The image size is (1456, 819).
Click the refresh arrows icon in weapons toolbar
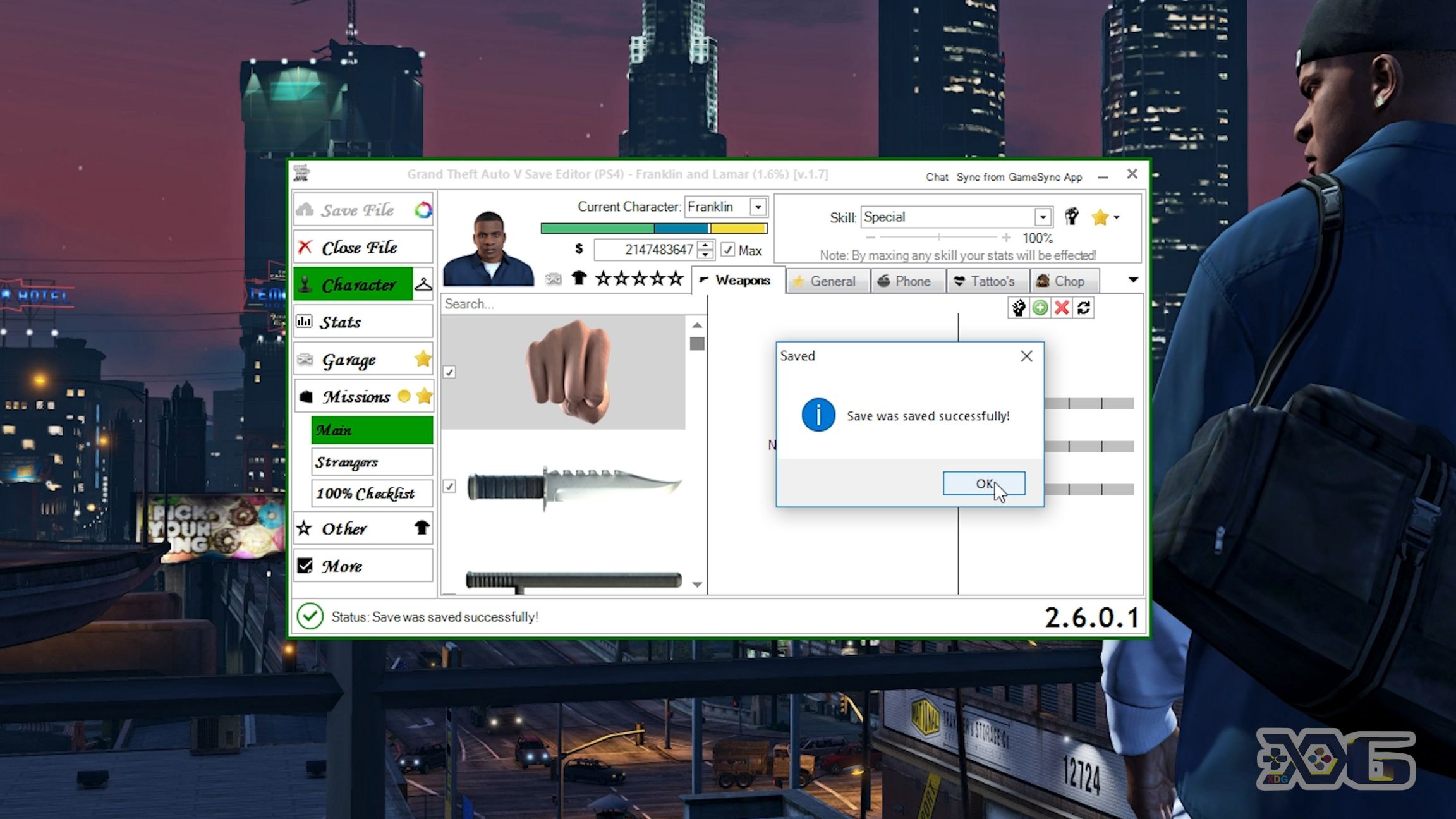1084,308
